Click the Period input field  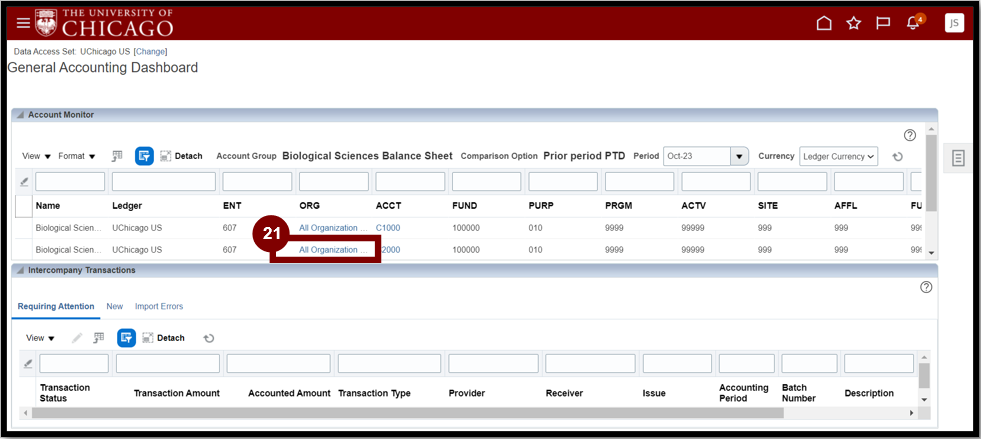click(x=698, y=156)
